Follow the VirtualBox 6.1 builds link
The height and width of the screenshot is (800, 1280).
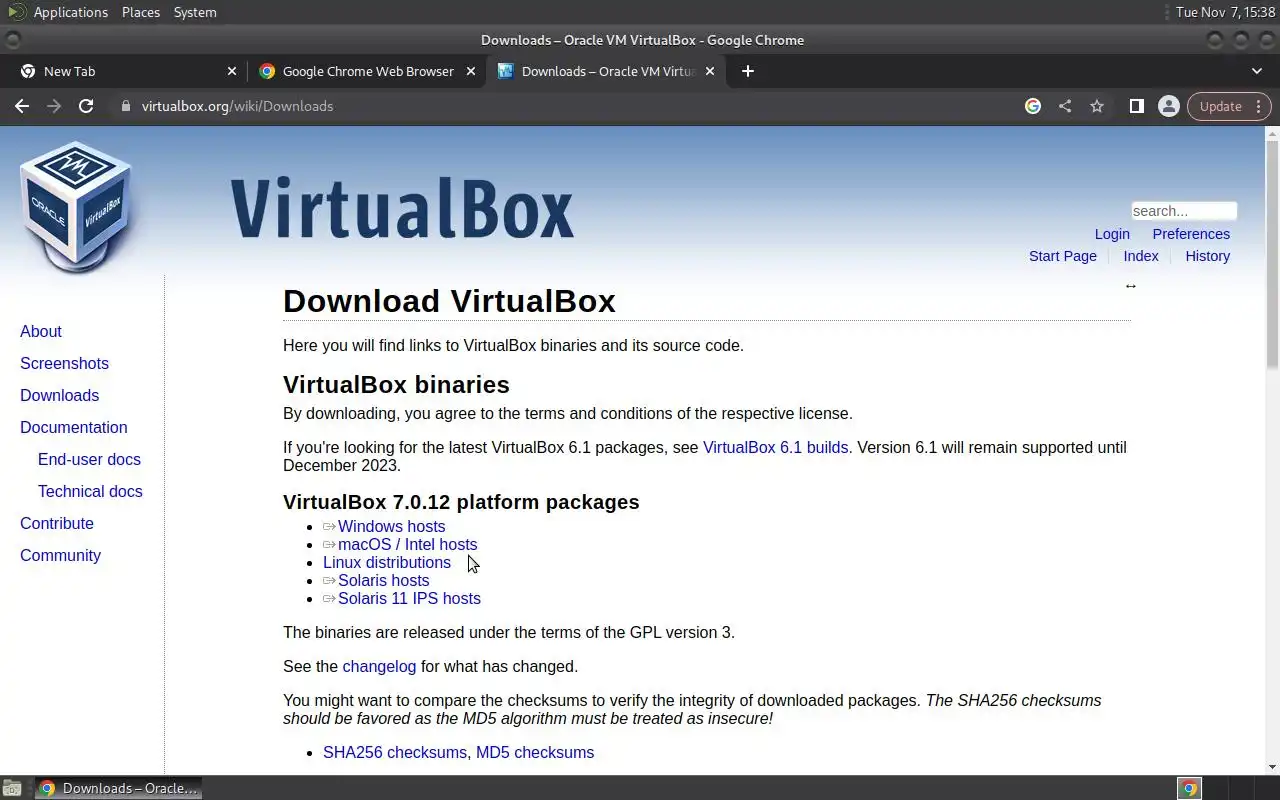775,447
